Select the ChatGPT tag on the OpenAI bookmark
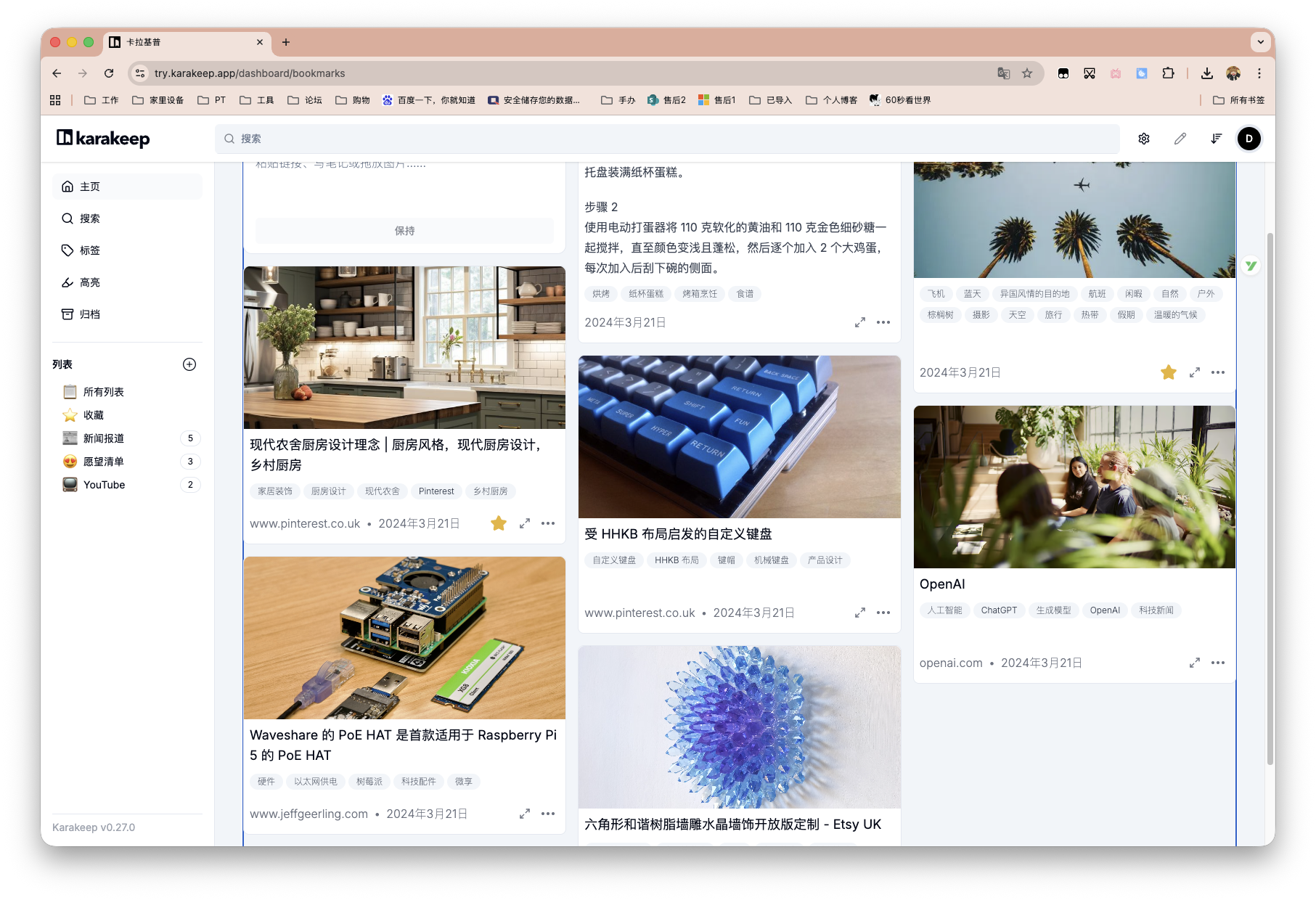Viewport: 1316px width, 900px height. click(999, 610)
